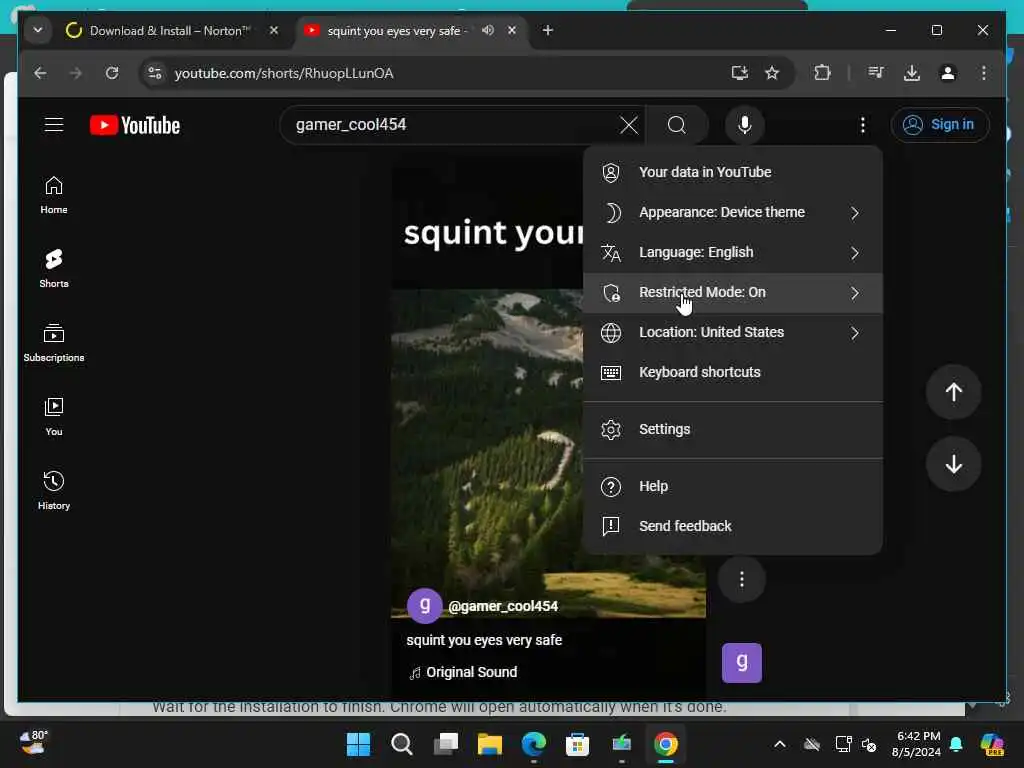Open Shorts in the sidebar

(x=54, y=269)
